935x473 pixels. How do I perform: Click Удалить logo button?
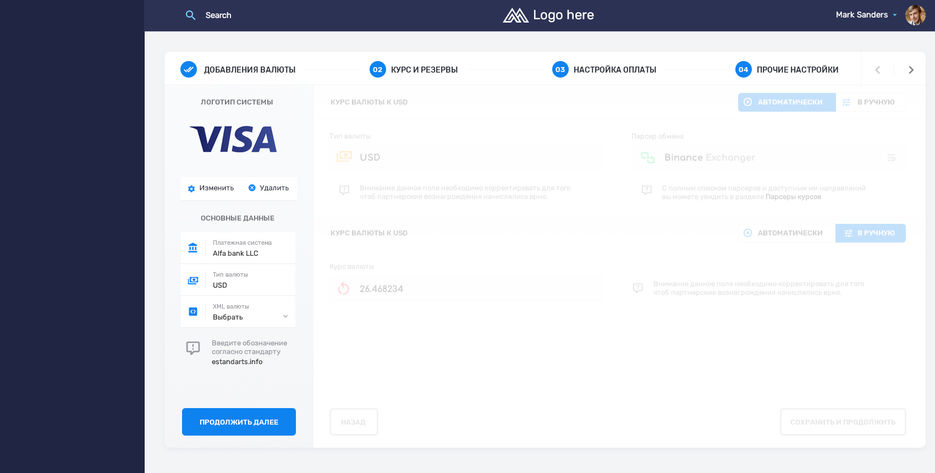[x=268, y=188]
